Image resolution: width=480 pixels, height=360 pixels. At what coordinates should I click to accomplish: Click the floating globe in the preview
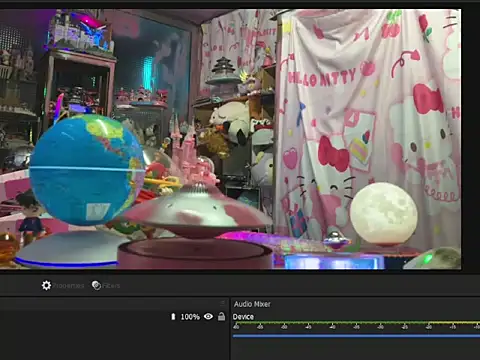(x=87, y=169)
